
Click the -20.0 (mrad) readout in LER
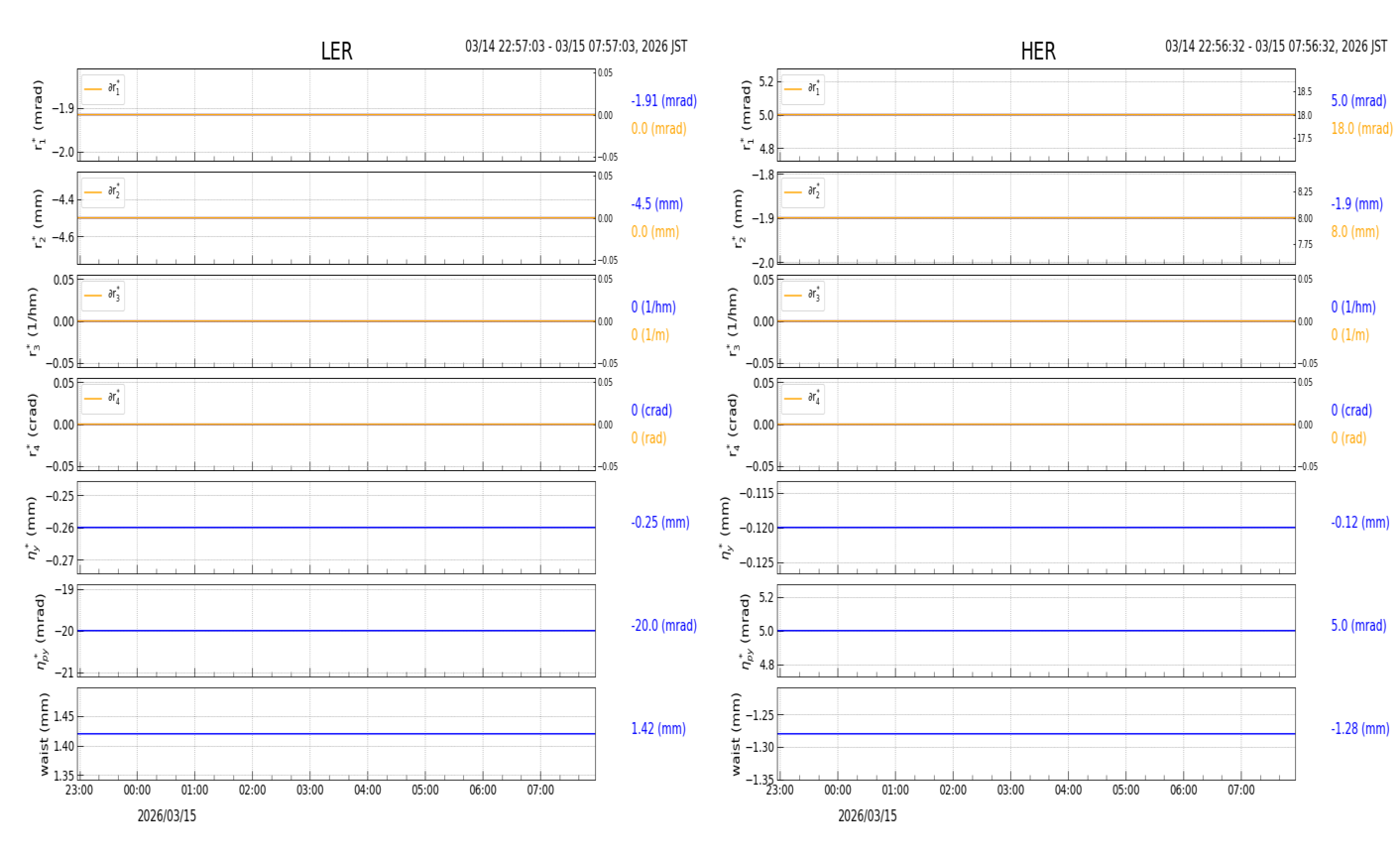coord(663,626)
